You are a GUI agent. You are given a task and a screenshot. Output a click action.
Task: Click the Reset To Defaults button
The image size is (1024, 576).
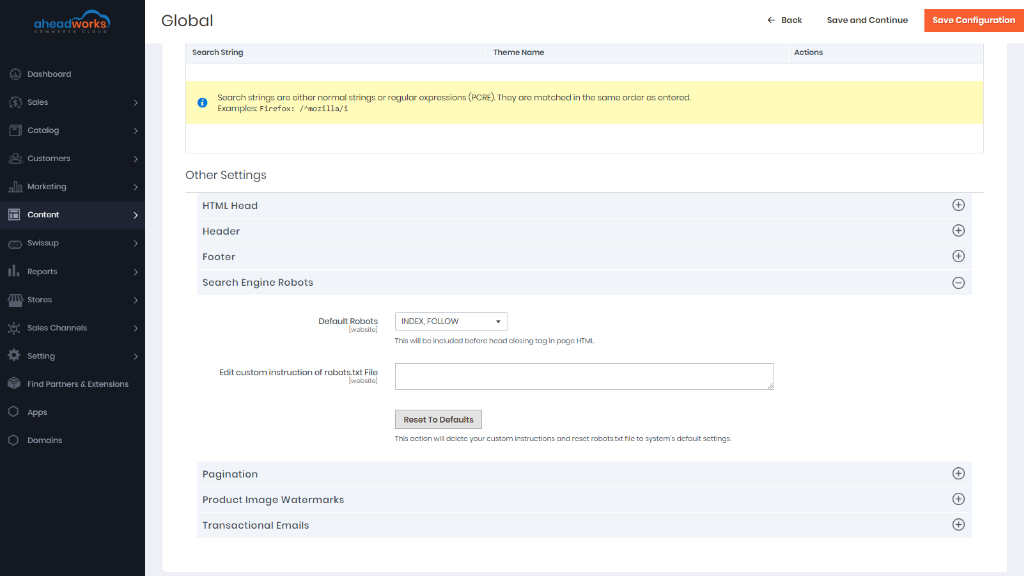[x=438, y=419]
